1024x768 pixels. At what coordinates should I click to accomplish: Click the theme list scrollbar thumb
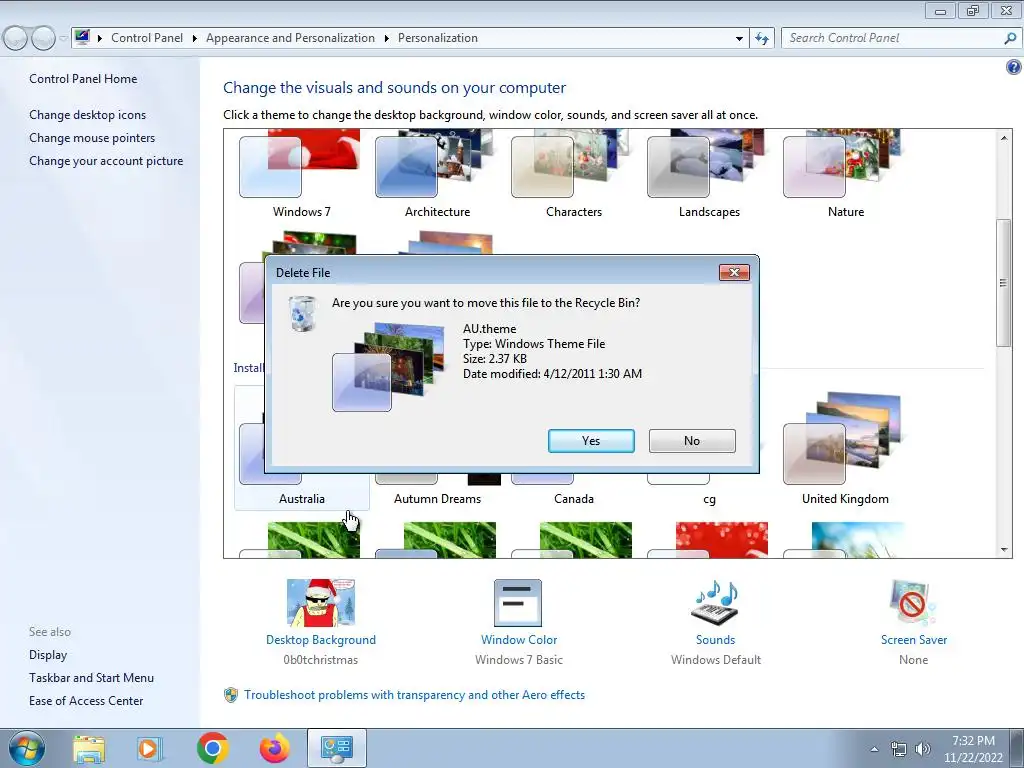(1004, 283)
